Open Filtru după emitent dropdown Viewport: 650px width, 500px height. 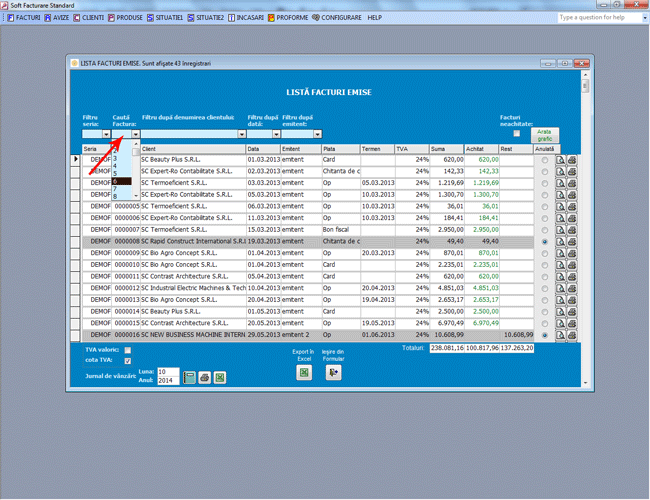click(317, 134)
